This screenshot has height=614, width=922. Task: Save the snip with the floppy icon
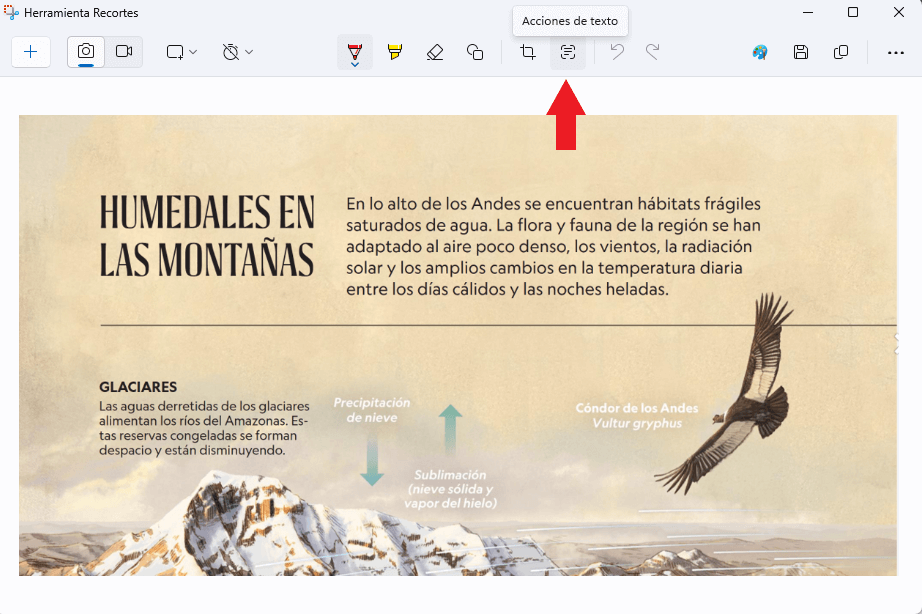pyautogui.click(x=800, y=52)
